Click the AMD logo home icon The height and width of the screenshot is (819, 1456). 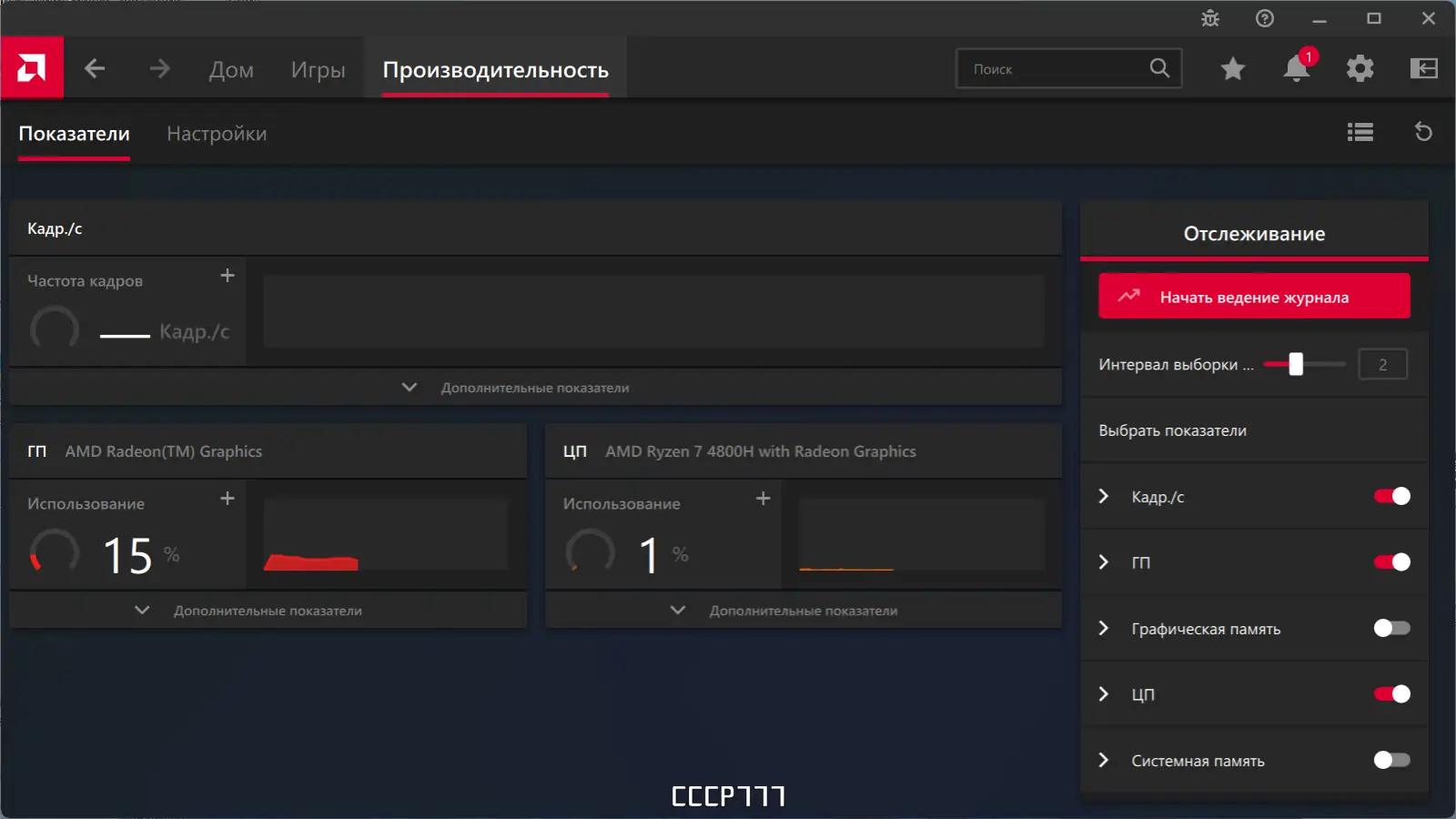coord(32,67)
